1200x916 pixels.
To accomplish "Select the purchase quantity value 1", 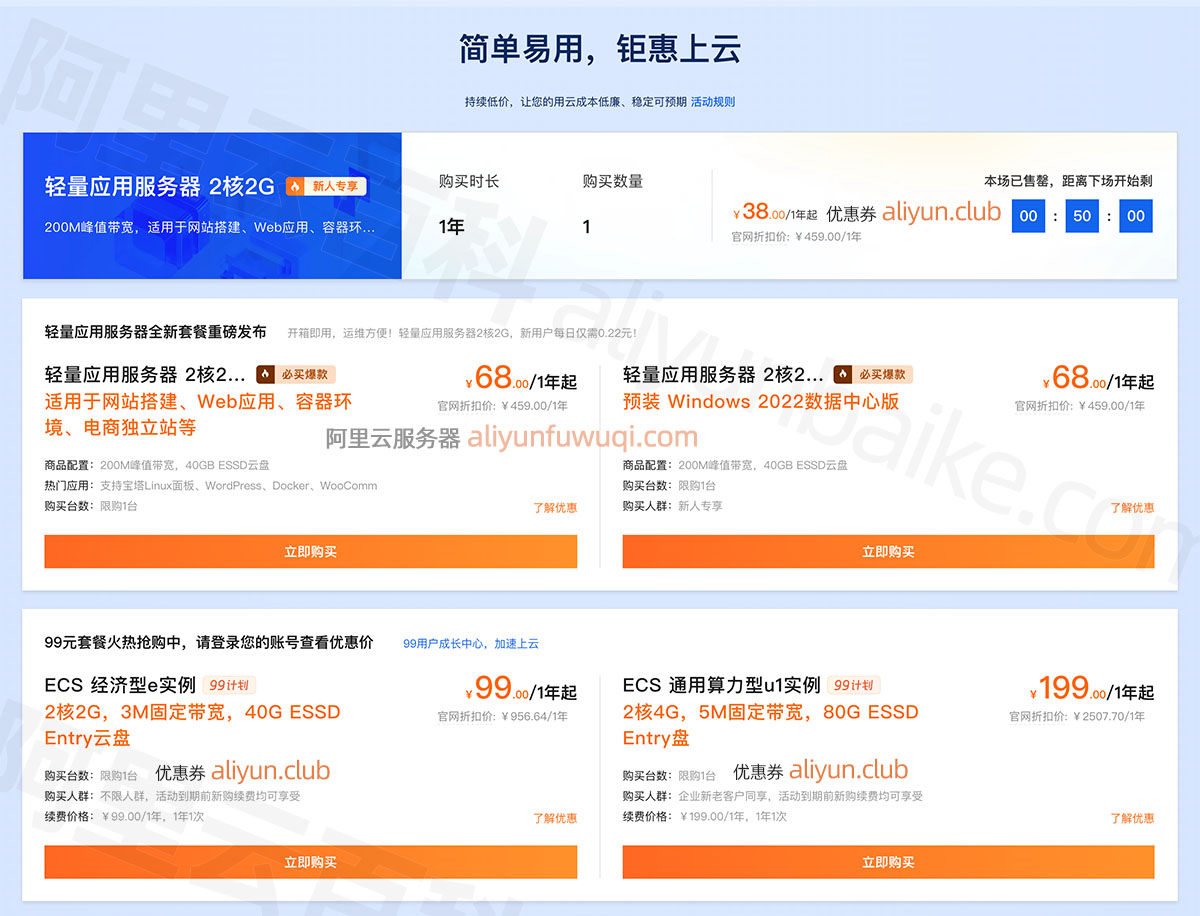I will coord(587,227).
